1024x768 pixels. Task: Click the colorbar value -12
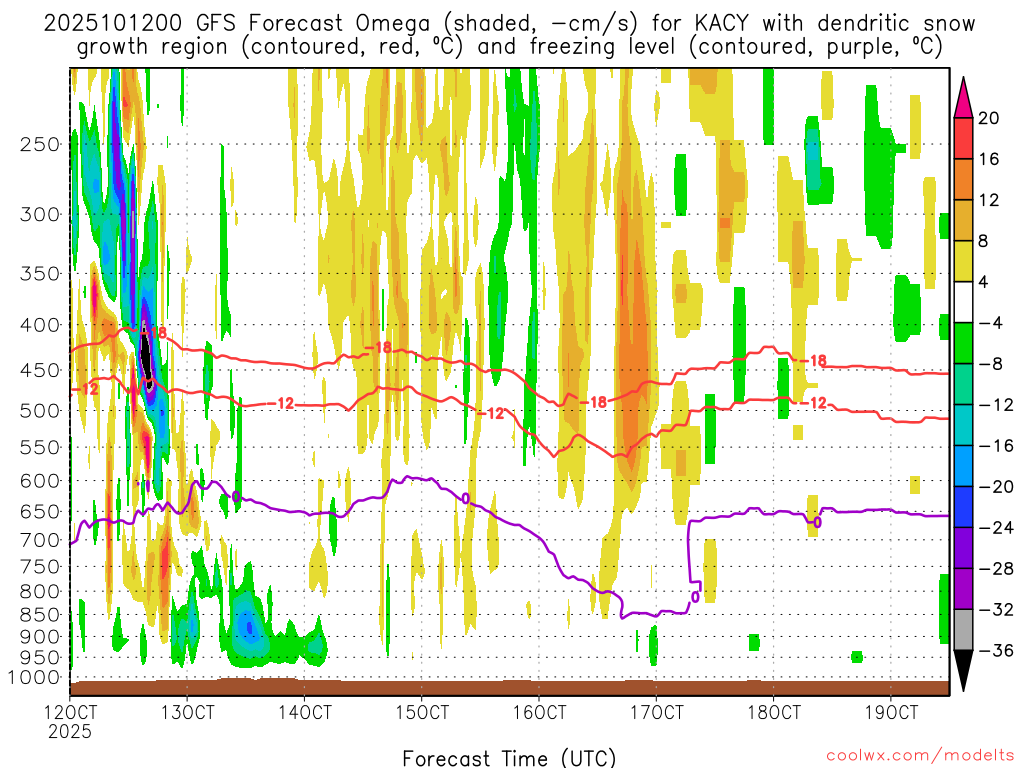click(x=995, y=406)
